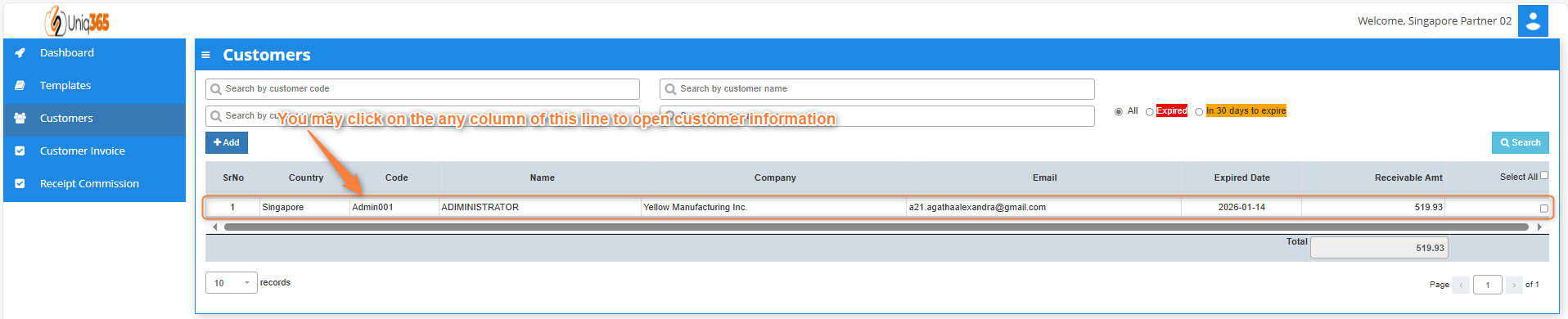Tick the checkbox for the Admin001 row
The height and width of the screenshot is (319, 1568).
pos(1544,208)
